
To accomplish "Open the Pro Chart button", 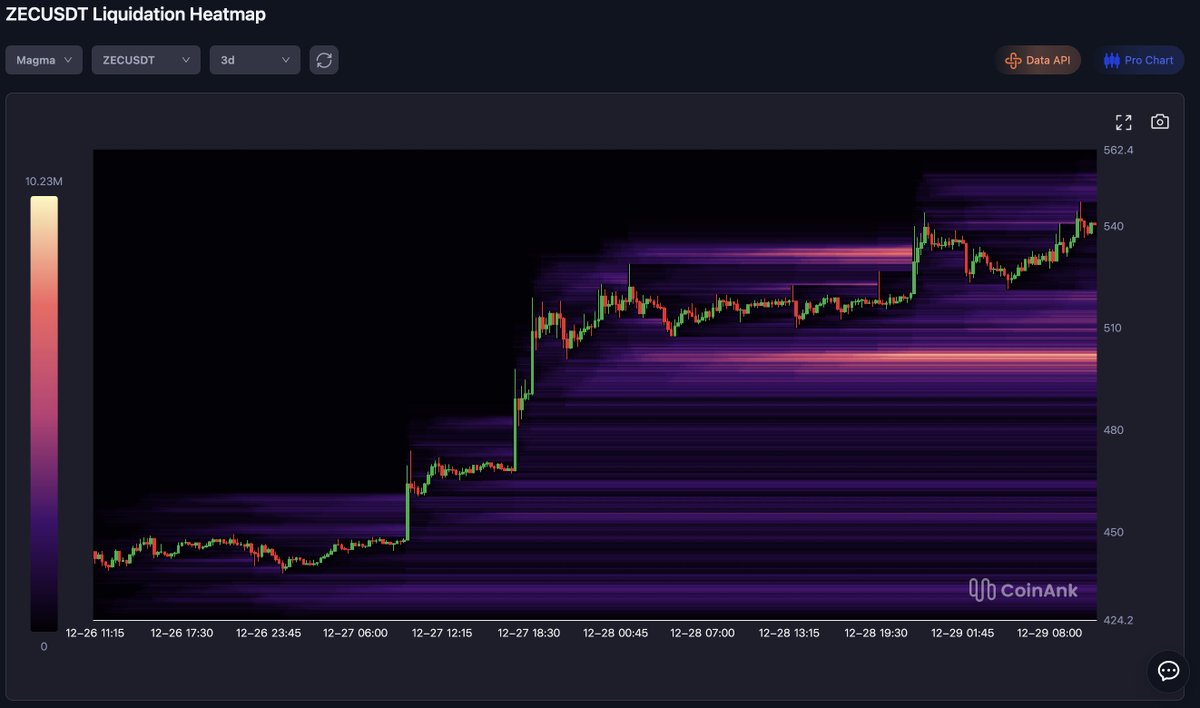I will [1138, 60].
